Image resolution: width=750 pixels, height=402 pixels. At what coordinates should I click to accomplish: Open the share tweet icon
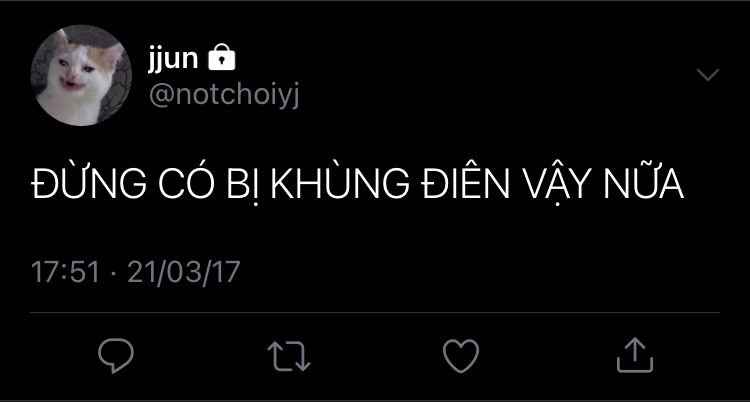635,355
